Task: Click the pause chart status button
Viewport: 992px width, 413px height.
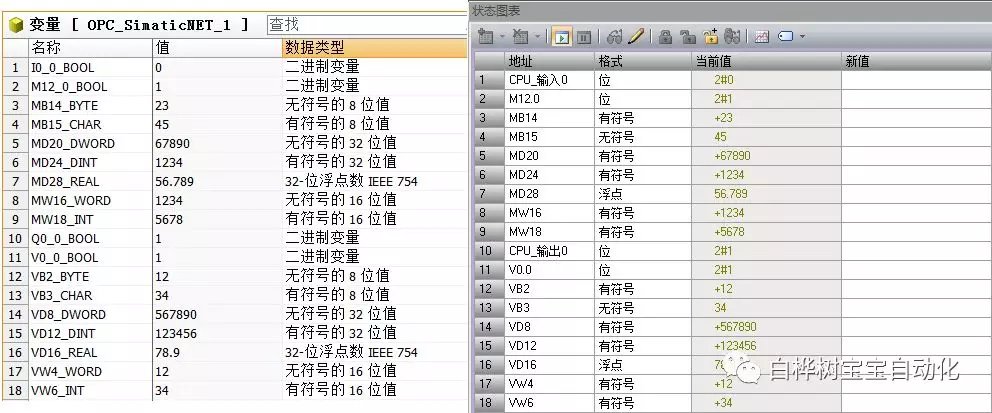Action: coord(583,37)
